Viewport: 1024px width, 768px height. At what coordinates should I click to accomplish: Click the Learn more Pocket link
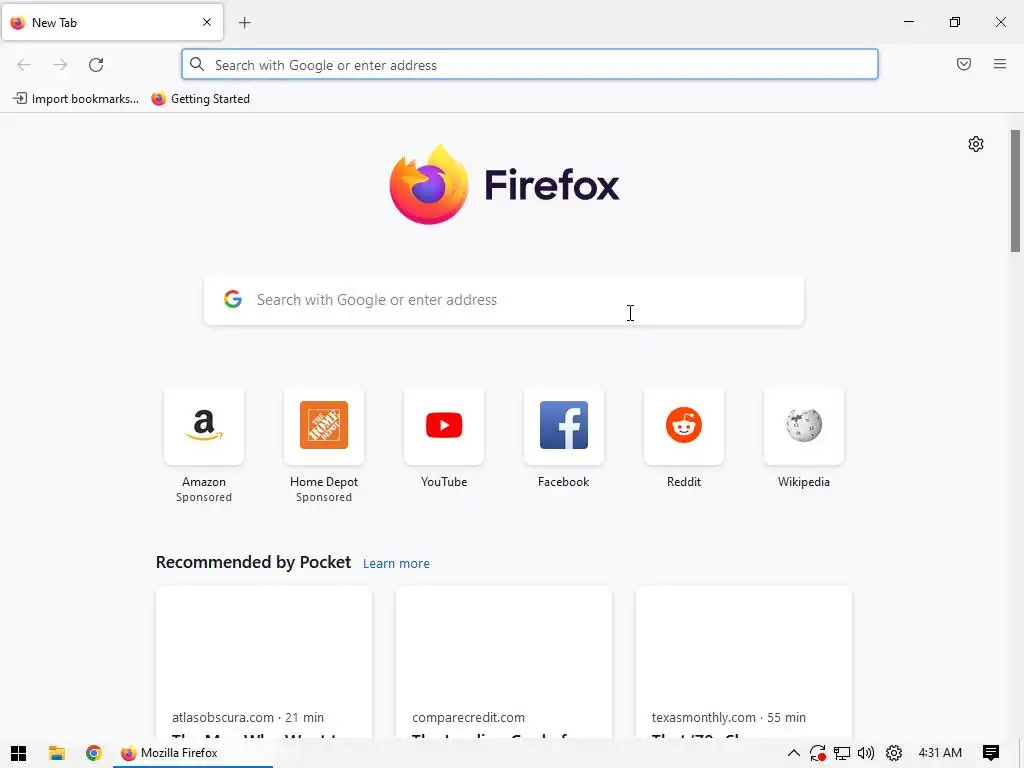click(x=396, y=564)
